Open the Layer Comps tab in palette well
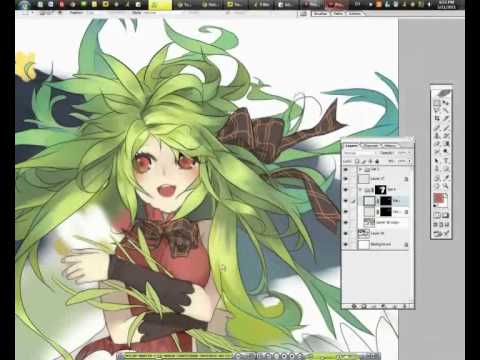Viewport: 480px width, 360px height. pos(355,14)
